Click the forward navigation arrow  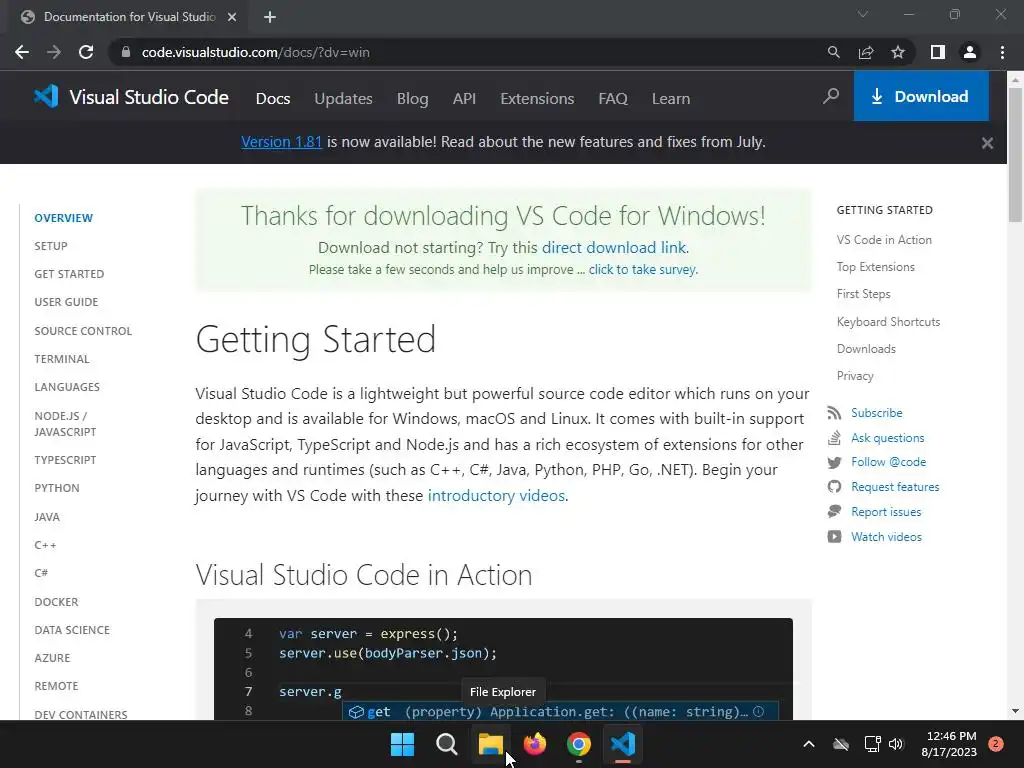pos(54,52)
